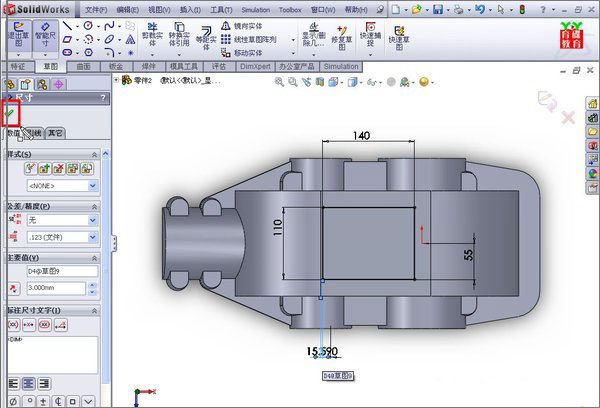Click the Save icon in top toolbar
This screenshot has height=408, width=600.
click(438, 9)
